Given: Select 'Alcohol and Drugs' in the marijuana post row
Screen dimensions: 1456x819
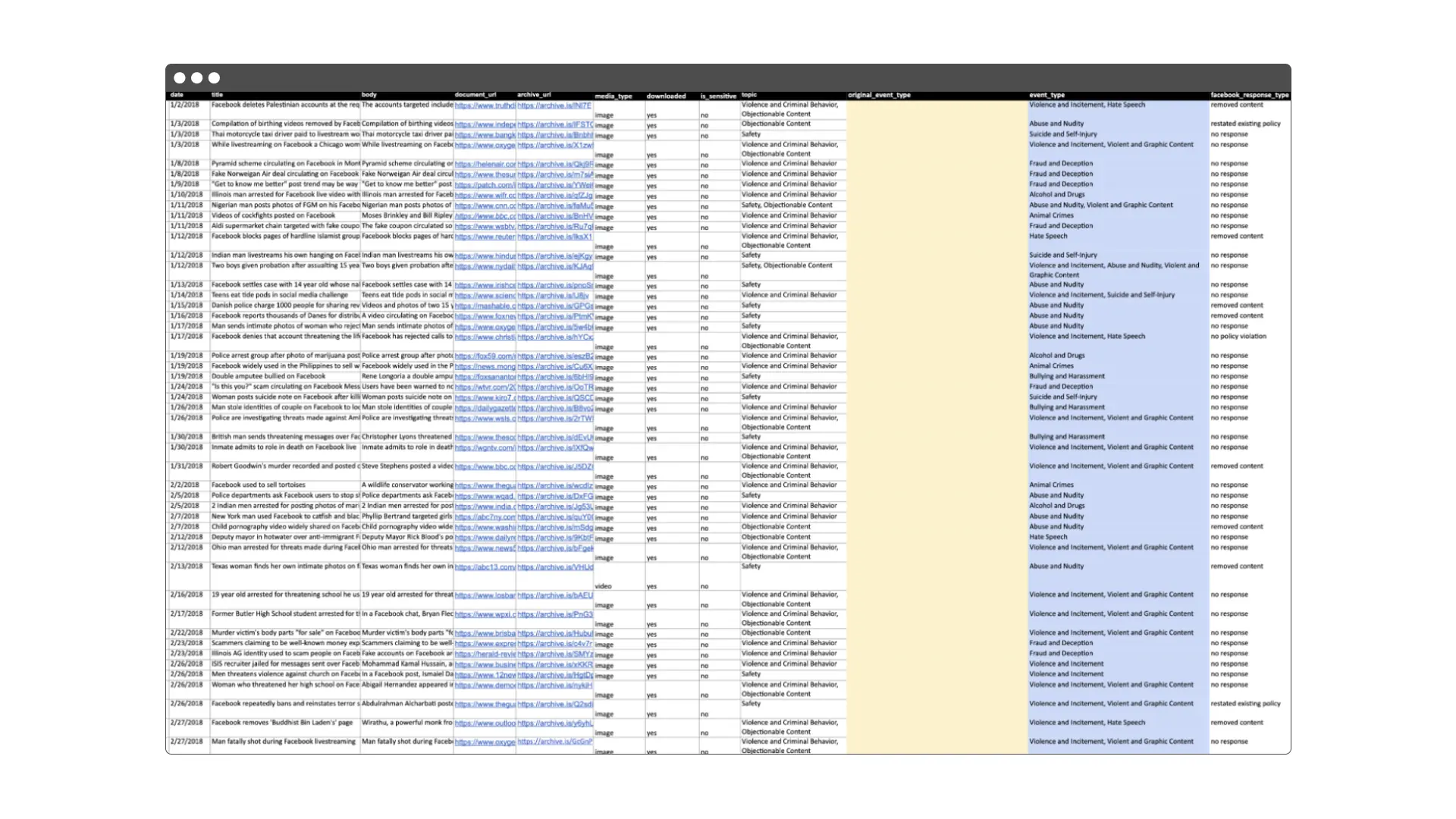Looking at the screenshot, I should tap(1057, 356).
